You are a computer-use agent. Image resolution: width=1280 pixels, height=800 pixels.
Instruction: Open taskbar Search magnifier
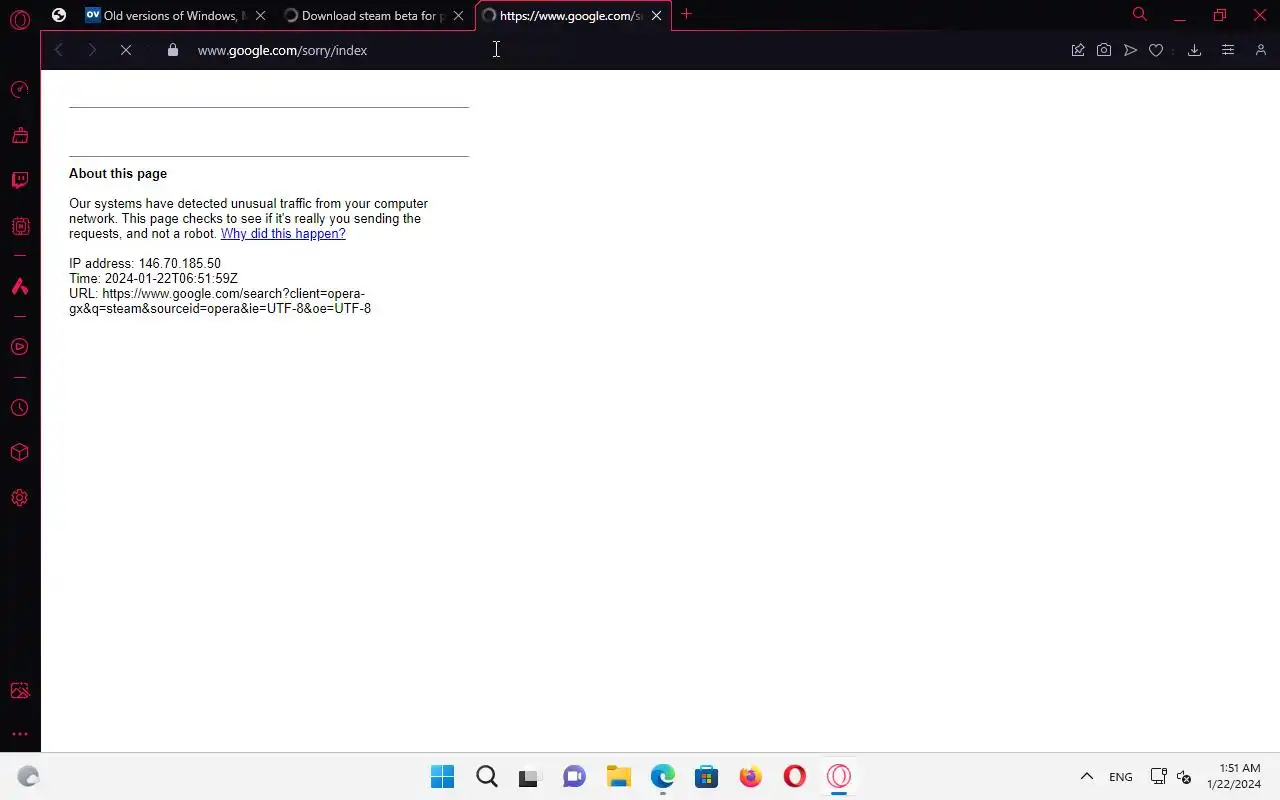pyautogui.click(x=487, y=777)
